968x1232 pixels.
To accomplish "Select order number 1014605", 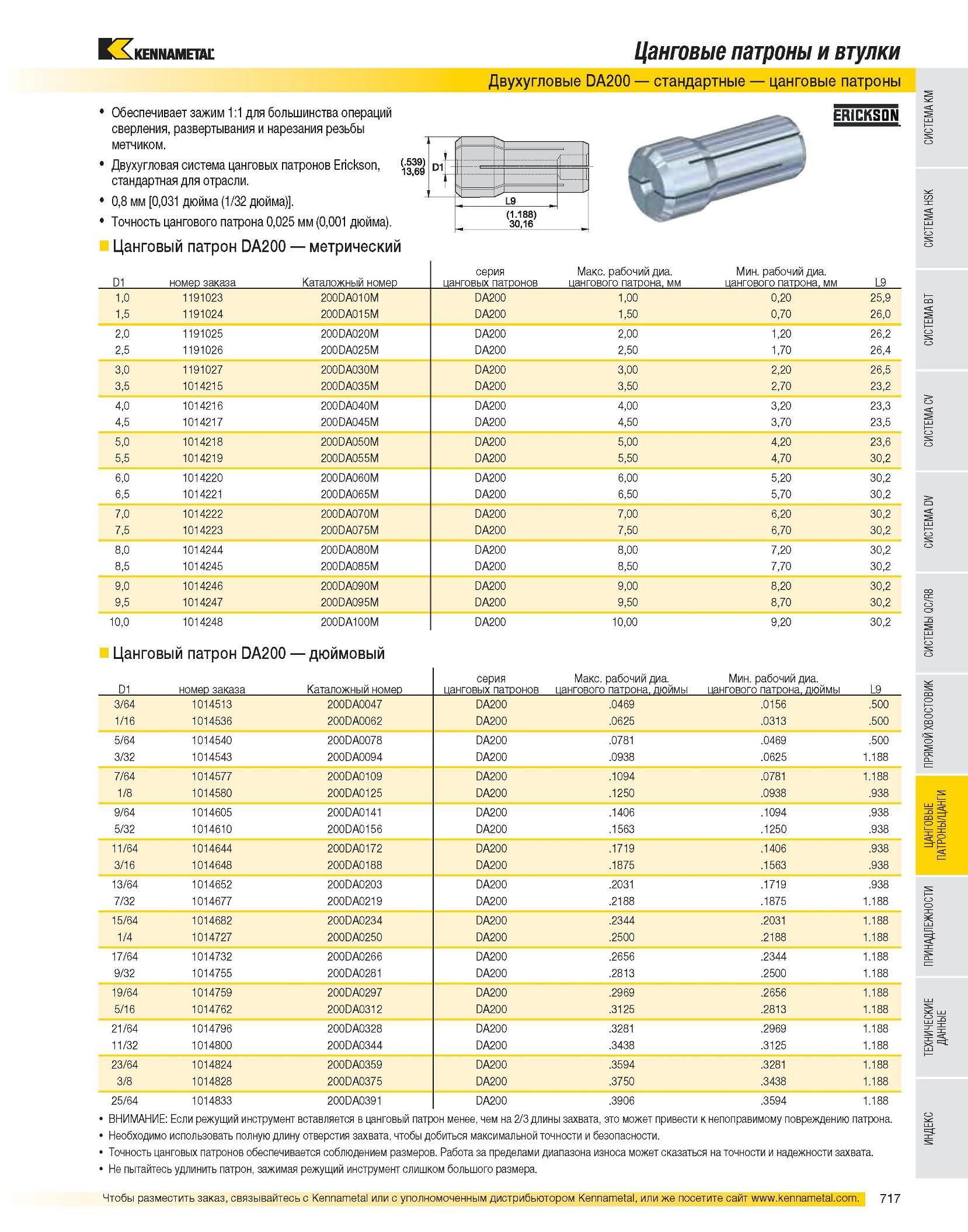I will [211, 812].
